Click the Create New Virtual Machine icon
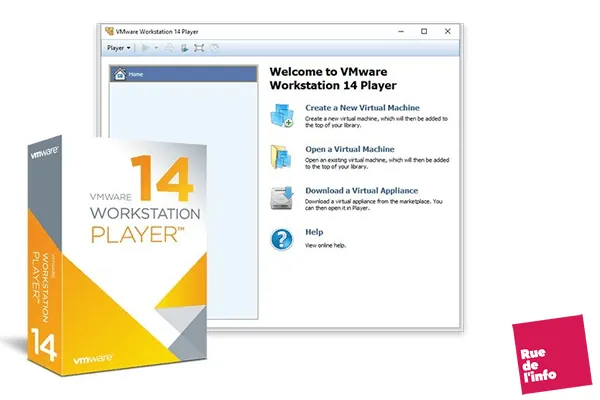The width and height of the screenshot is (600, 400). (x=282, y=115)
